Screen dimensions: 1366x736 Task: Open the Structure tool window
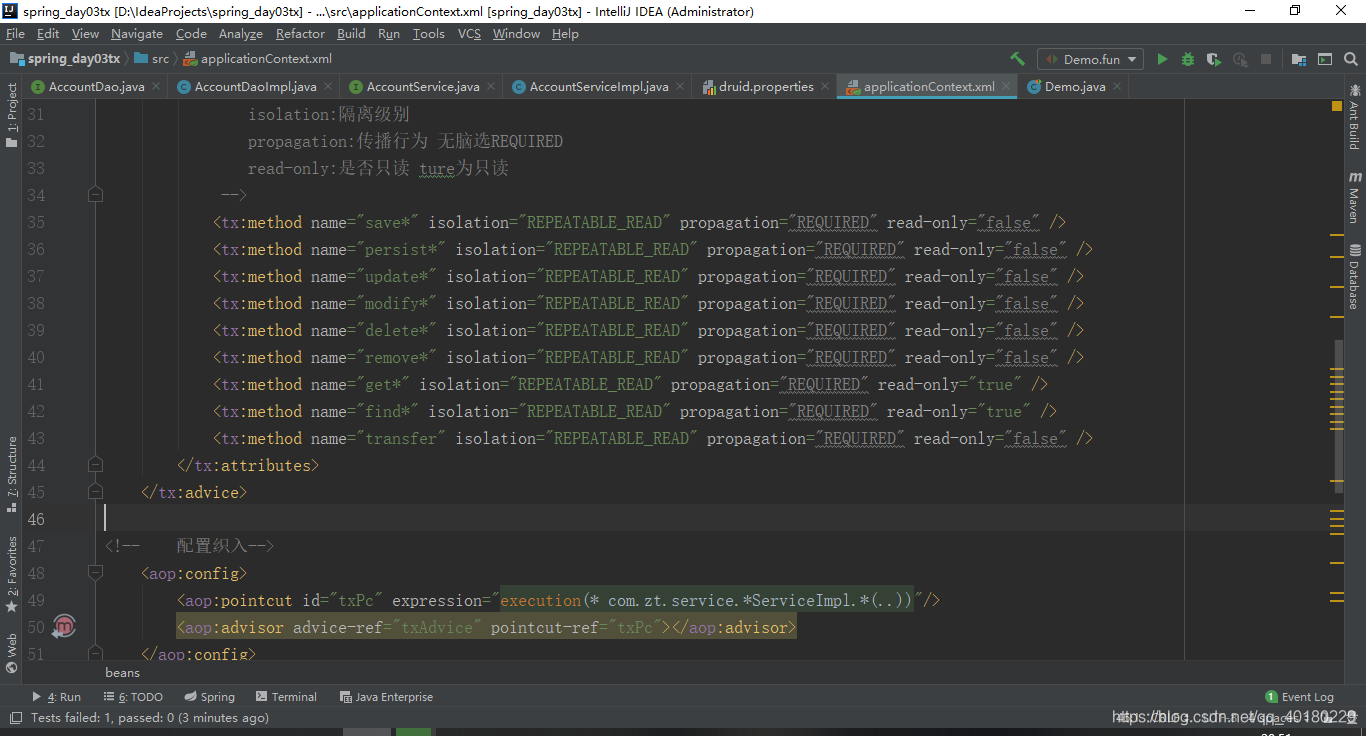click(11, 475)
